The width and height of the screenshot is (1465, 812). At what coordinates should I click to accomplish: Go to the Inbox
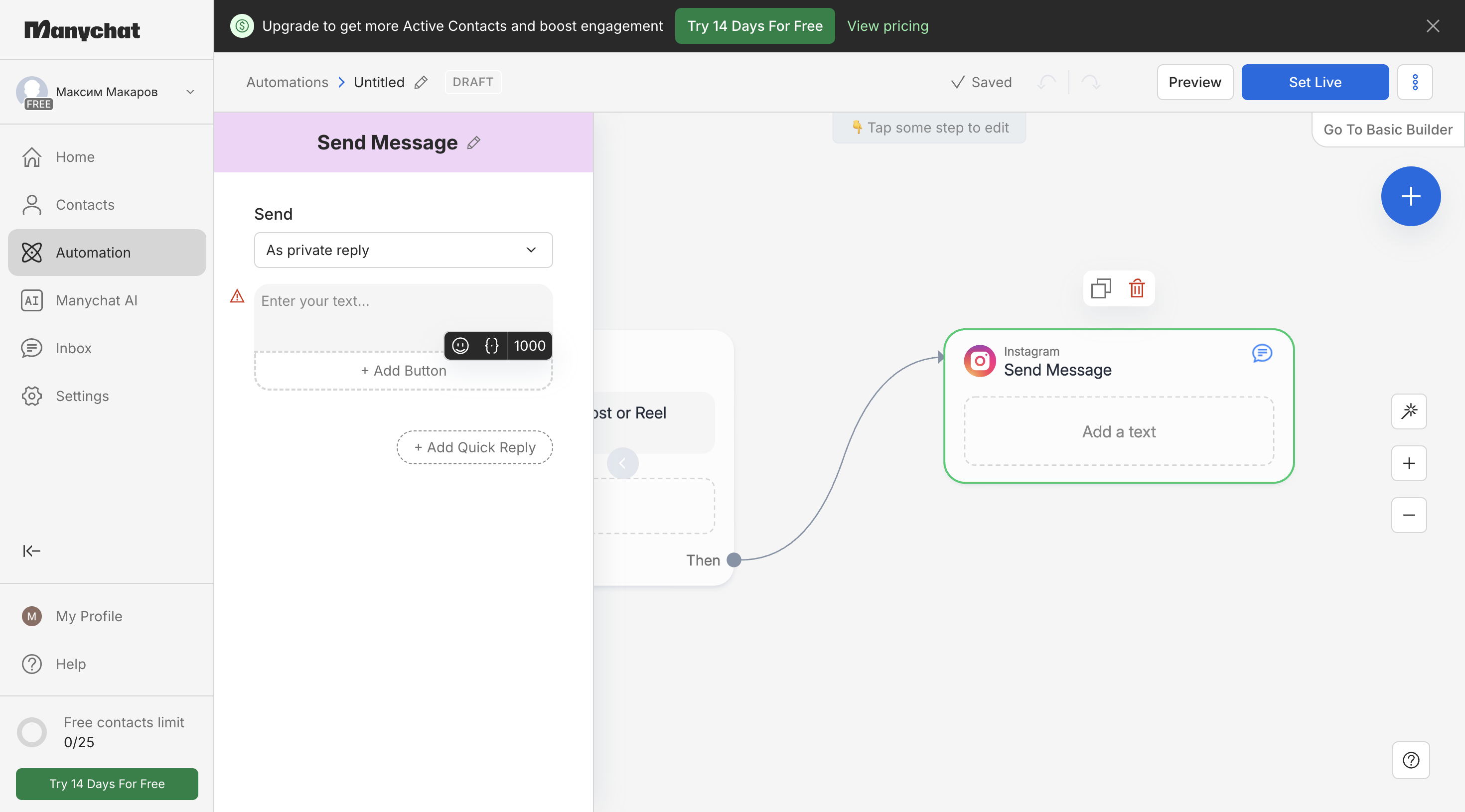107,348
